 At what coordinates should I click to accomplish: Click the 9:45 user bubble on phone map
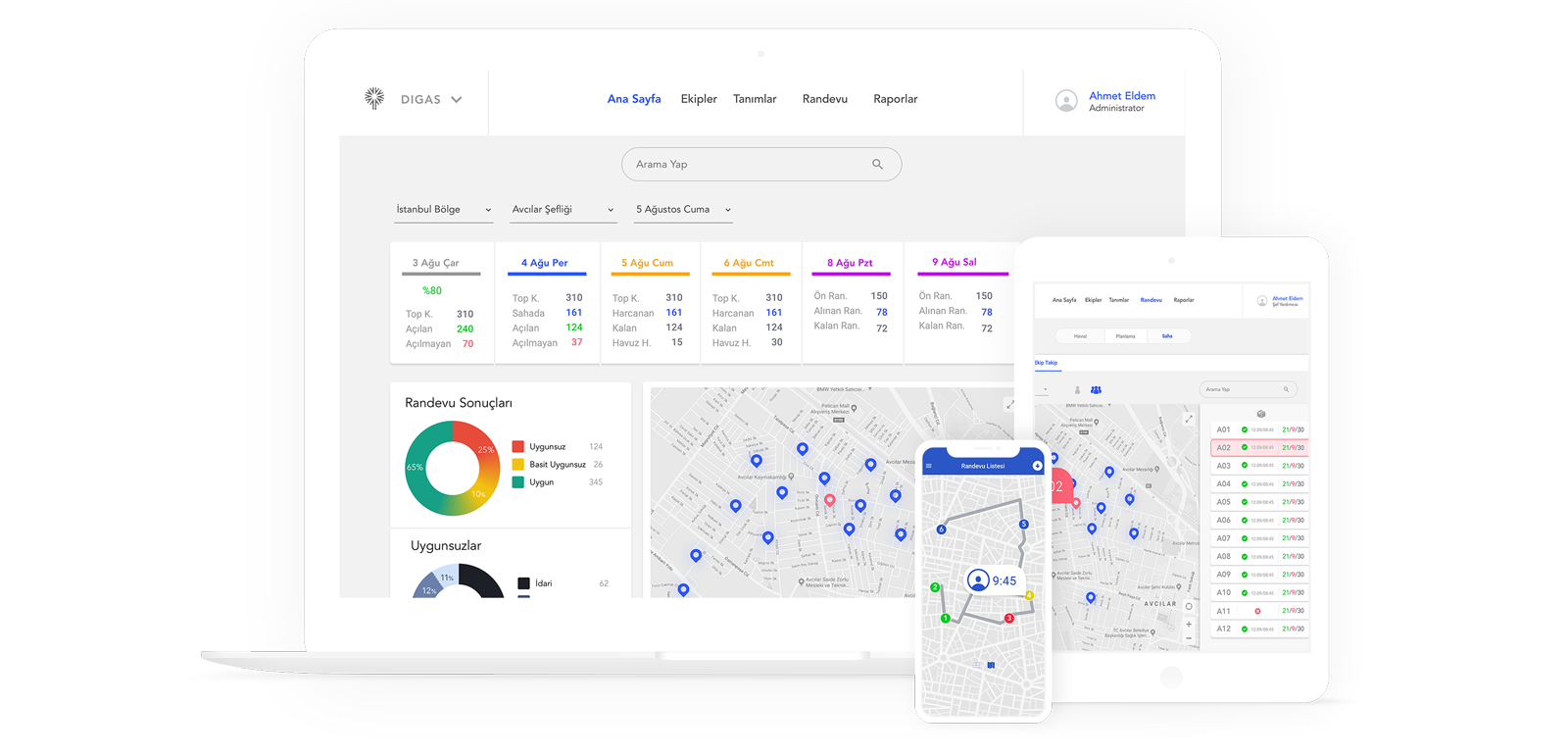click(993, 580)
